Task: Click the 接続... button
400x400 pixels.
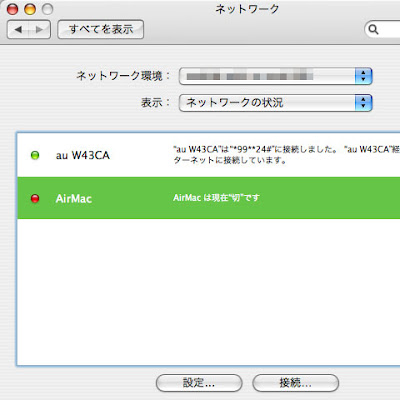Action: pyautogui.click(x=296, y=383)
